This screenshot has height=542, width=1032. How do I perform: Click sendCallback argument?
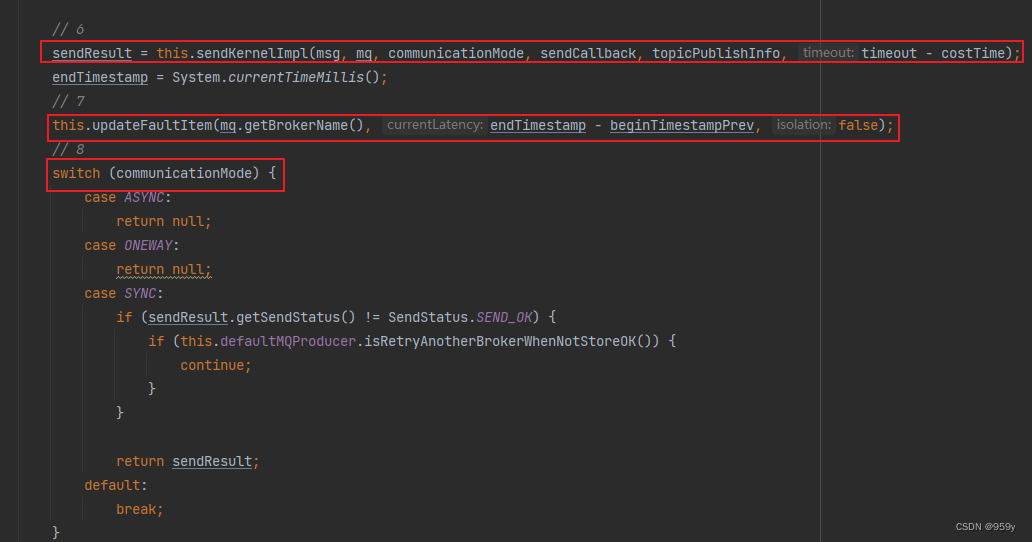(x=588, y=53)
